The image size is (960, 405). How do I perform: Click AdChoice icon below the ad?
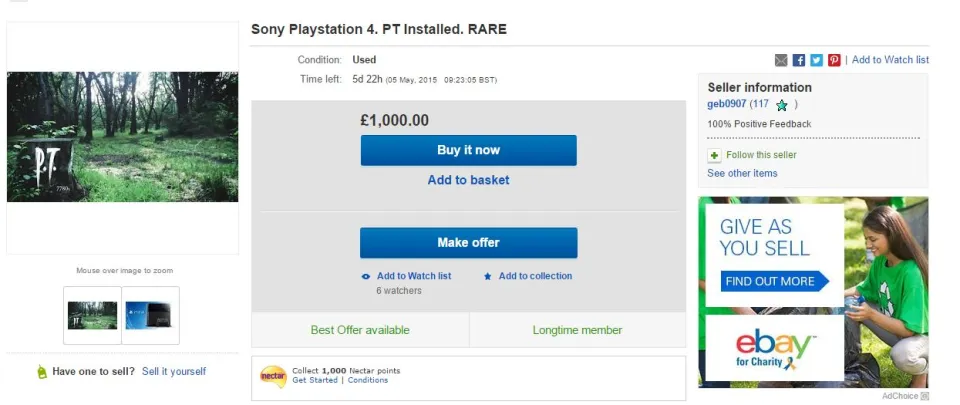pyautogui.click(x=924, y=397)
